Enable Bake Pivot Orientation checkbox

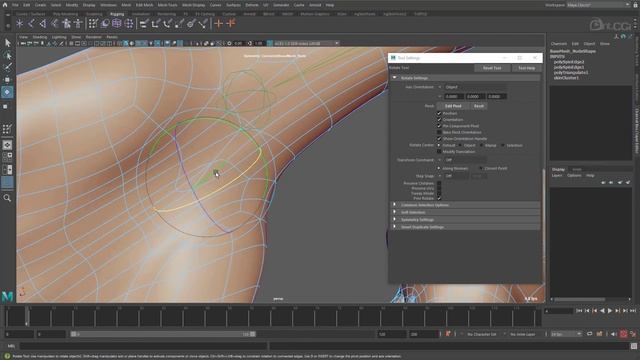[439, 132]
